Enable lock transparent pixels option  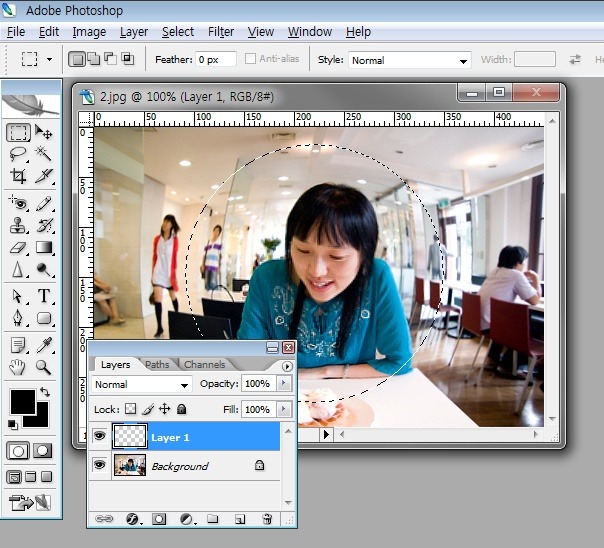tap(129, 410)
